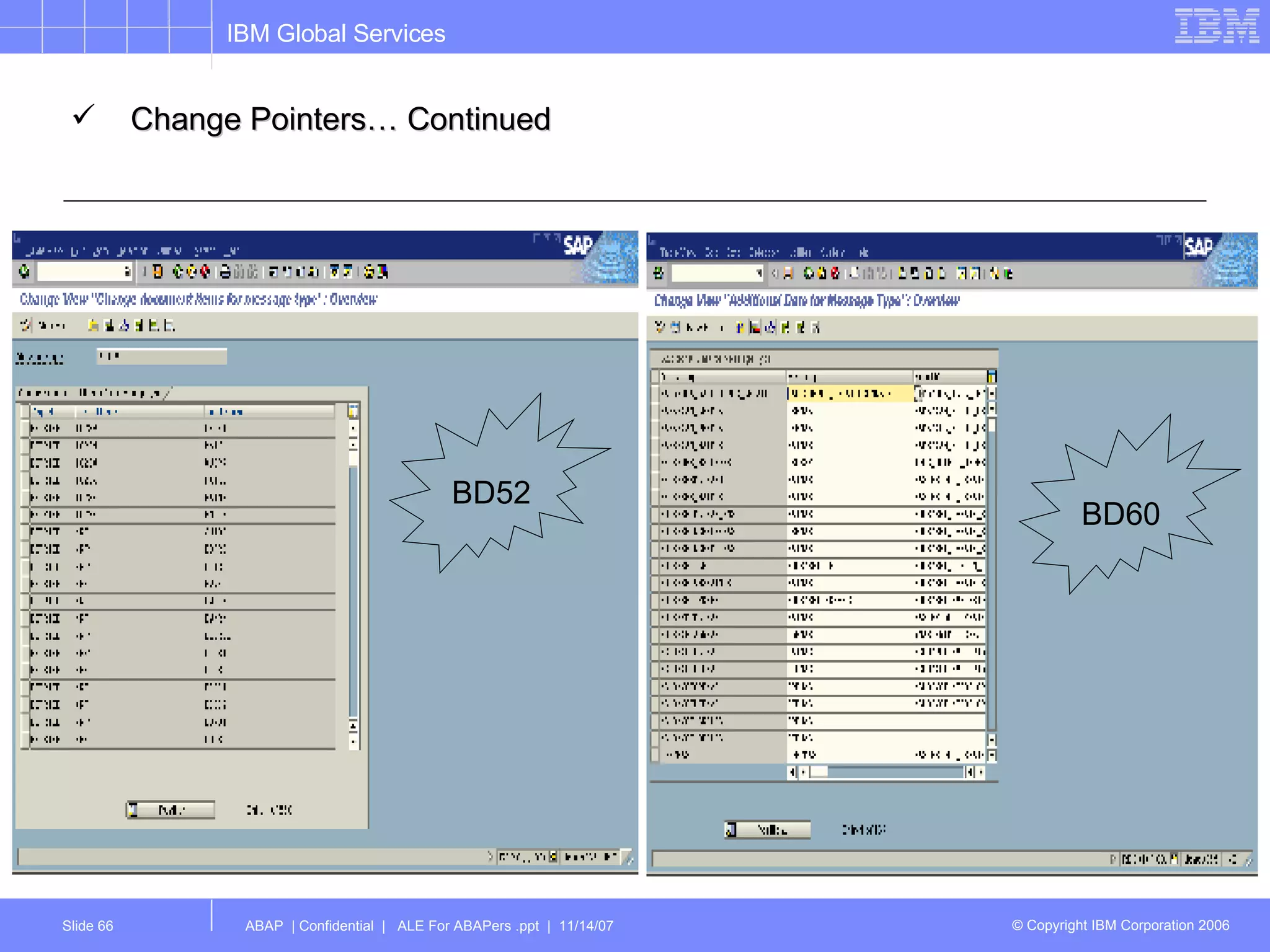Click Customize Local Layout icon in BD52 window

click(383, 271)
